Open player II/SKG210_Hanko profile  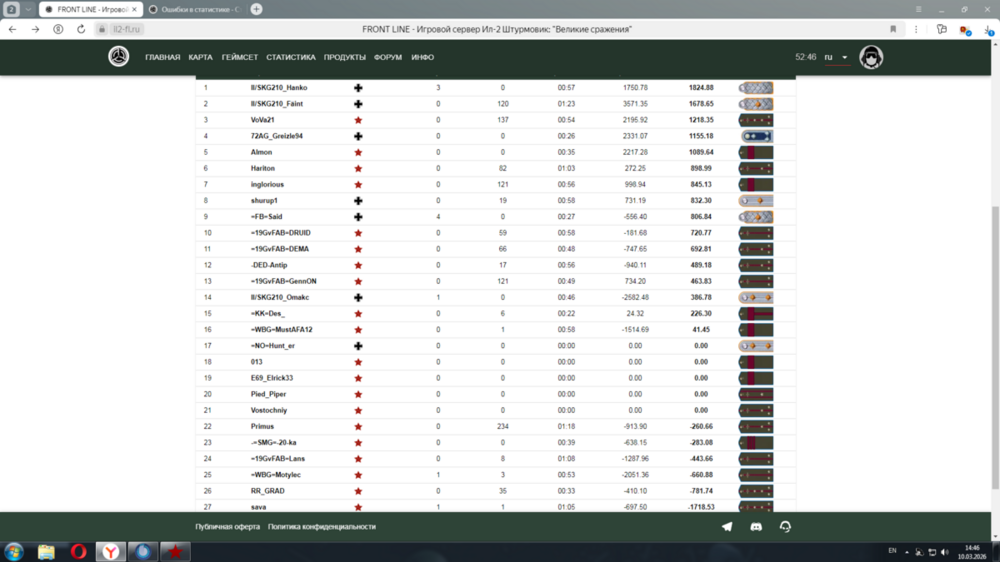[279, 88]
